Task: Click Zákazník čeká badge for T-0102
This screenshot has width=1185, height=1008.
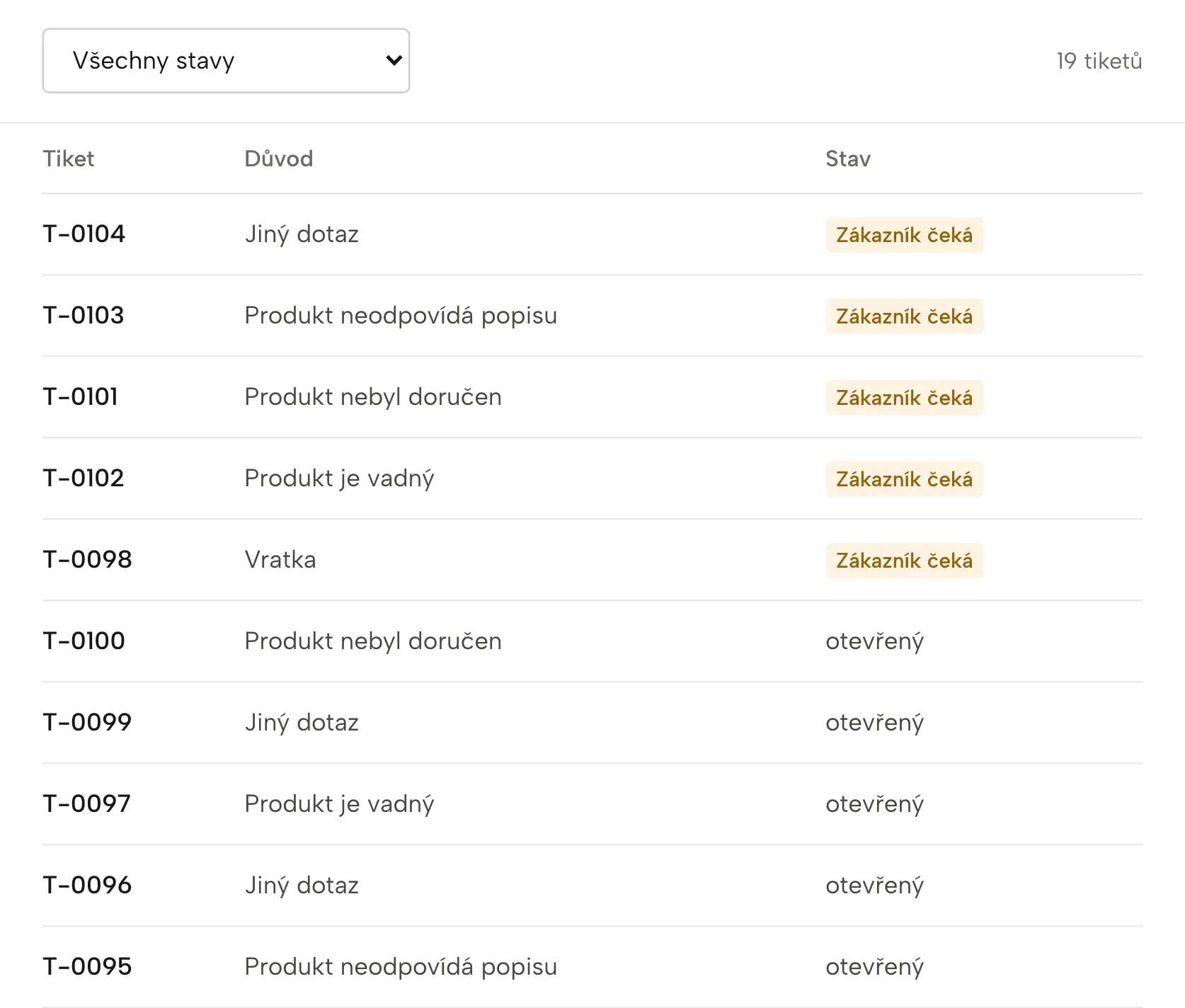Action: [x=904, y=479]
